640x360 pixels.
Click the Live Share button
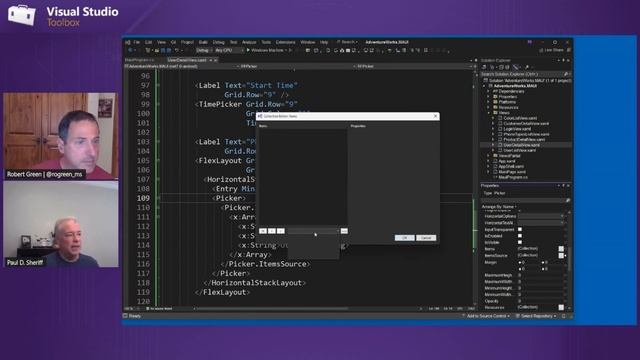coord(551,50)
